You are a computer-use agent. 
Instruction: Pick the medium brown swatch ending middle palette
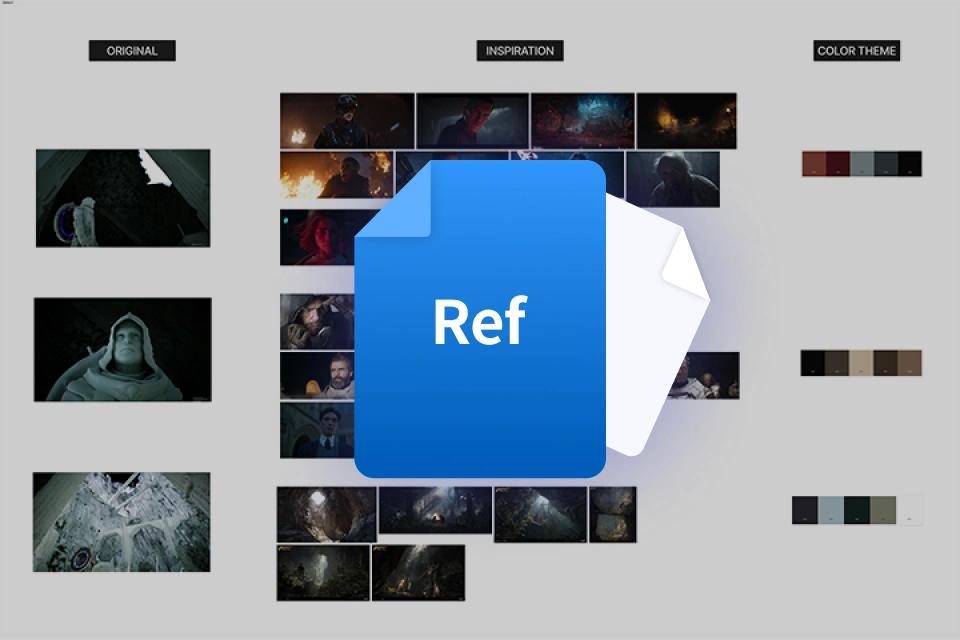click(x=910, y=363)
